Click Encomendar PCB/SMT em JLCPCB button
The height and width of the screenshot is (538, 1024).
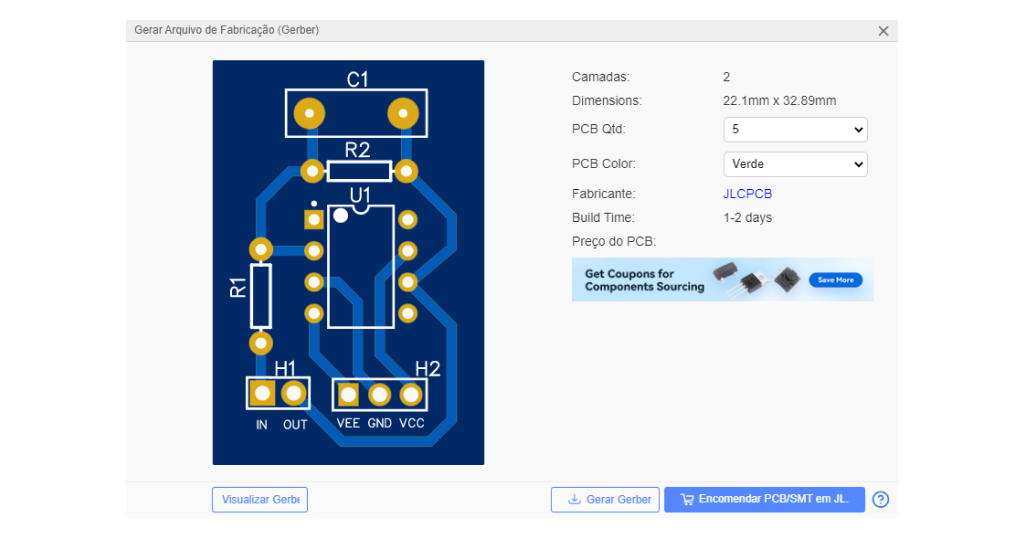(x=764, y=499)
